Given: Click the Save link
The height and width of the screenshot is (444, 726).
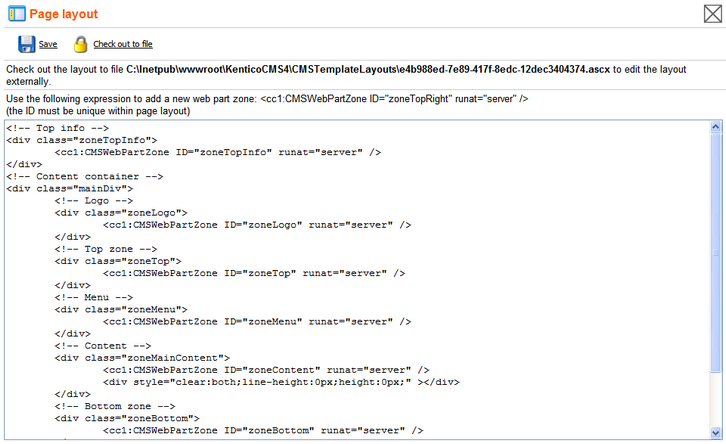Looking at the screenshot, I should [x=48, y=44].
